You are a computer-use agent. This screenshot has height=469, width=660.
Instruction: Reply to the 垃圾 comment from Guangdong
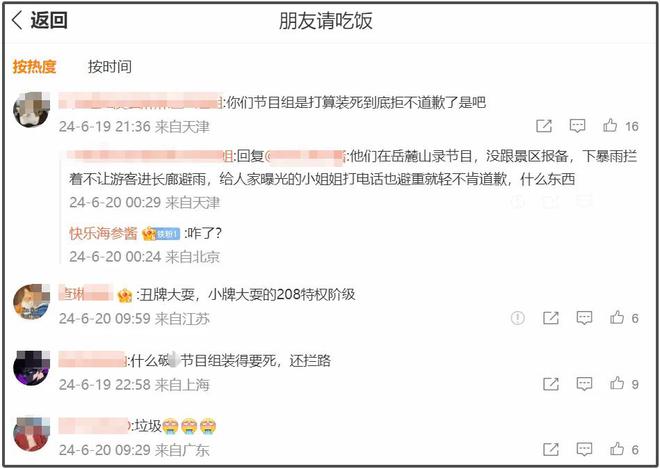584,449
